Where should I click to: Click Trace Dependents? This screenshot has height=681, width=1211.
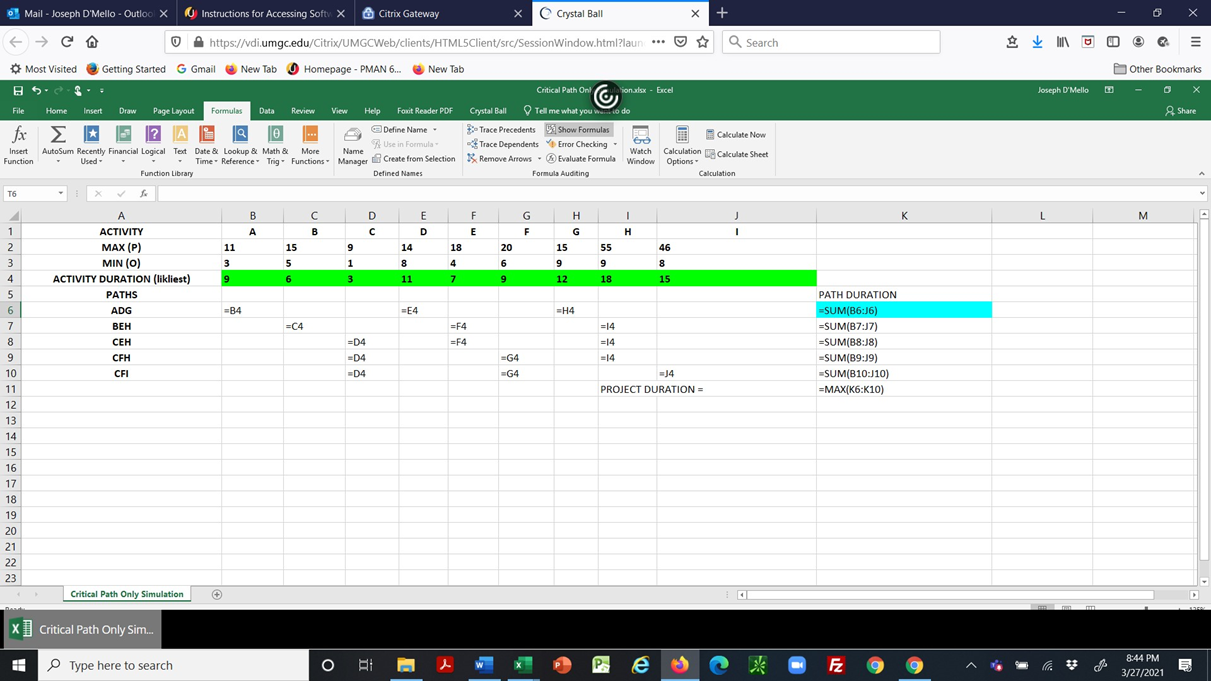point(503,144)
